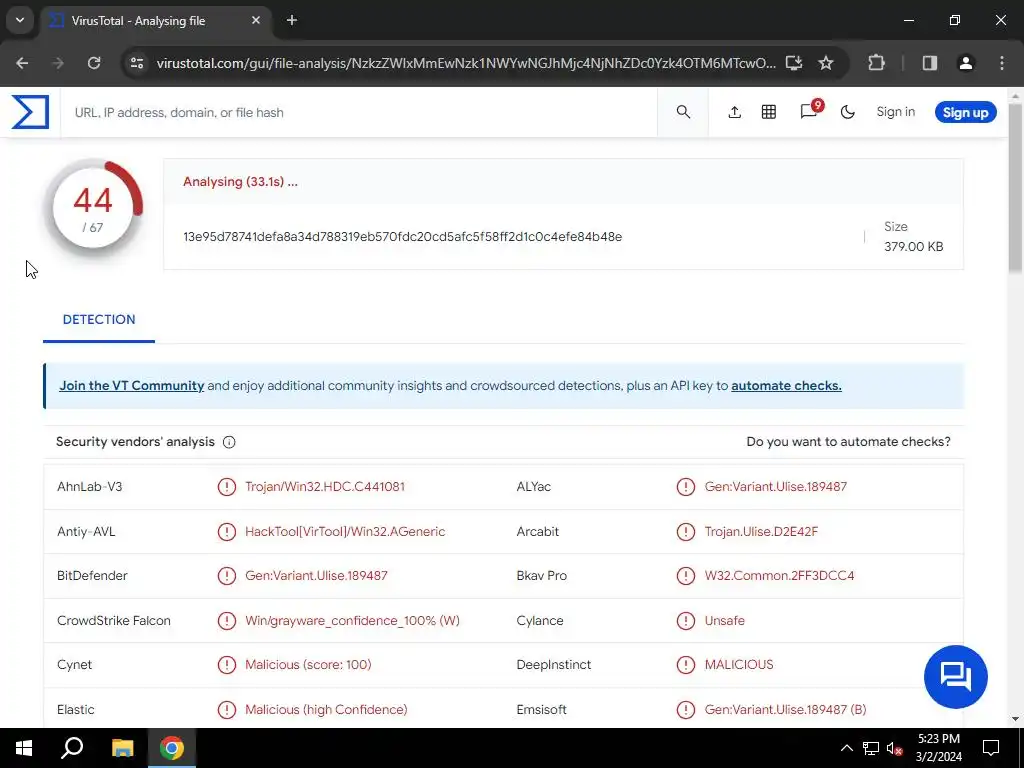Click the BitDefender vendor name
Viewport: 1024px width, 768px height.
point(92,576)
